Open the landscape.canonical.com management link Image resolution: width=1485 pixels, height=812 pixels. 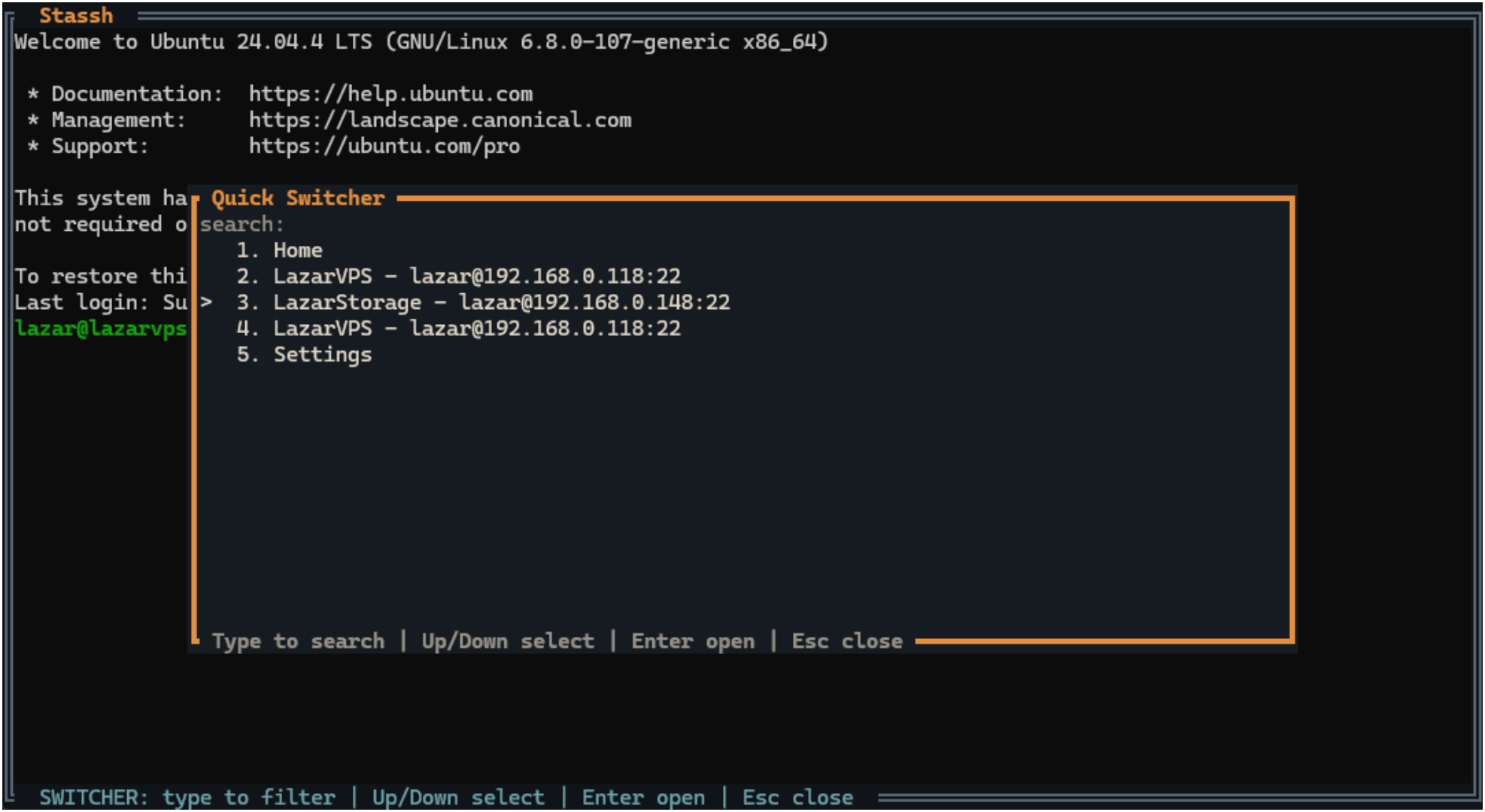click(x=440, y=120)
